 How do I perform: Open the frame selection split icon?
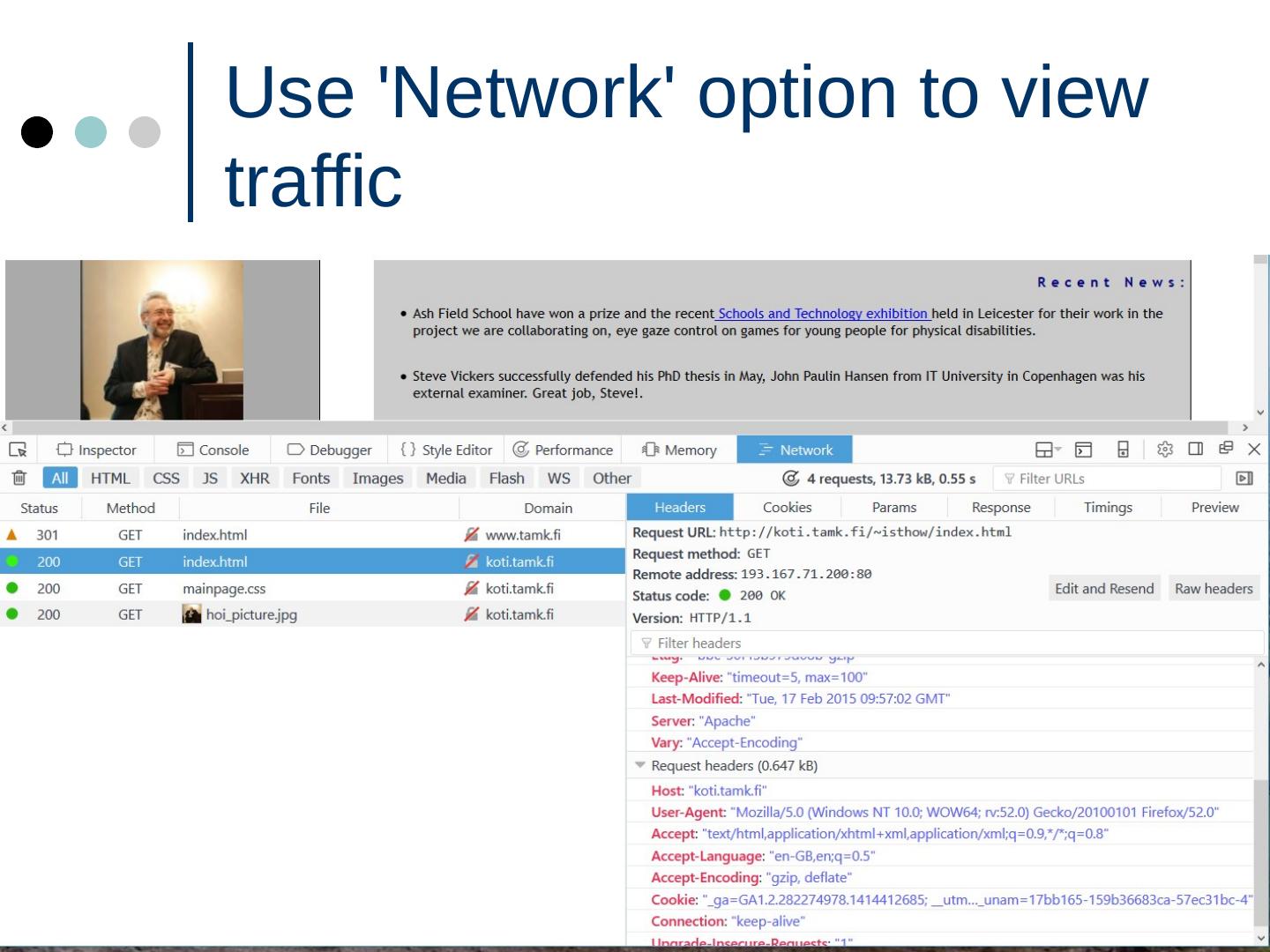coord(1048,450)
